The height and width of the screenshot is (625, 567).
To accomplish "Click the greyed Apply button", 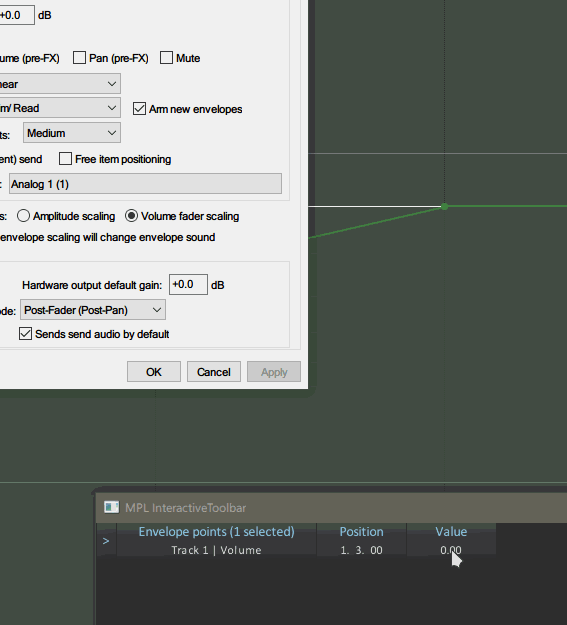I will pos(274,371).
